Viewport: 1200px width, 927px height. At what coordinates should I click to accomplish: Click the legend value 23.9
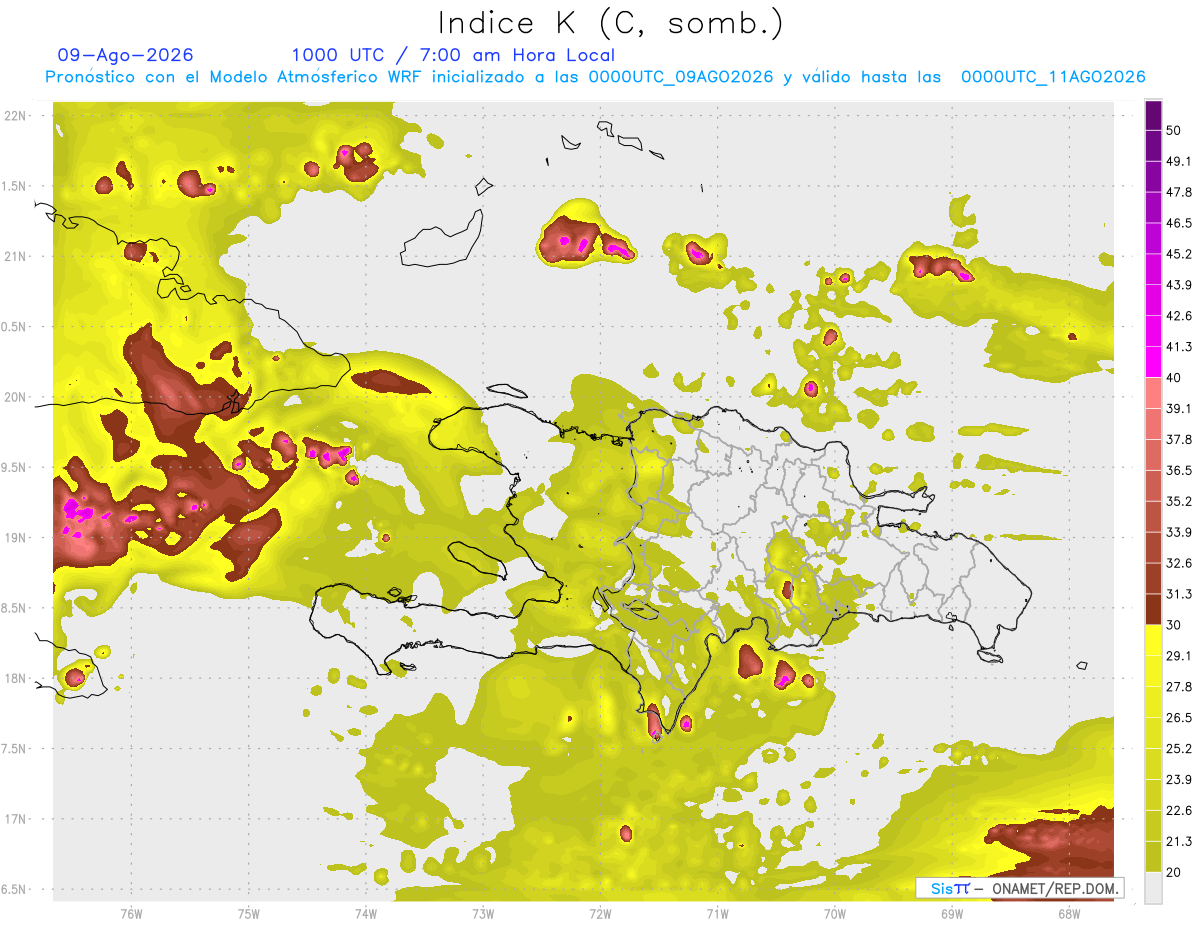click(x=1178, y=779)
